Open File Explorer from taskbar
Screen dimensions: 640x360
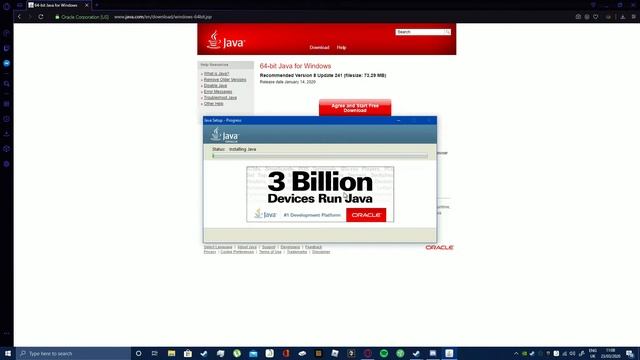(171, 353)
